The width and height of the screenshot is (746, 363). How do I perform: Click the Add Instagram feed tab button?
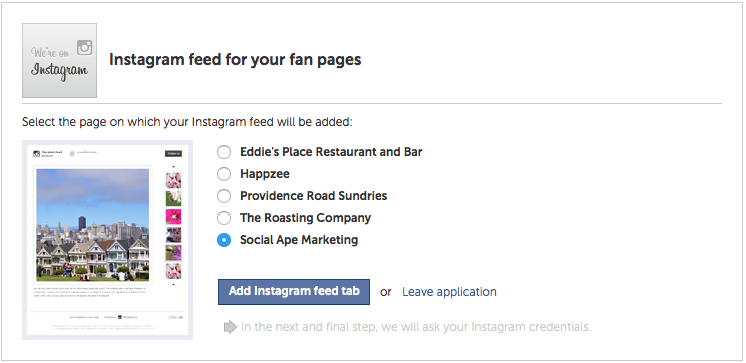click(x=294, y=292)
